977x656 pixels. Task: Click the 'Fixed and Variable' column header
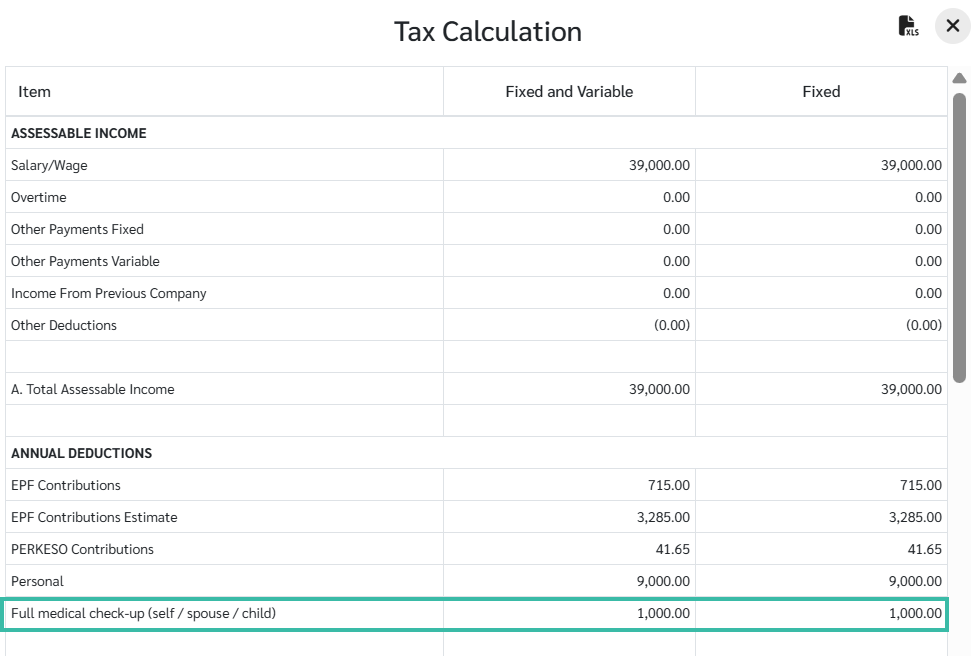569,92
